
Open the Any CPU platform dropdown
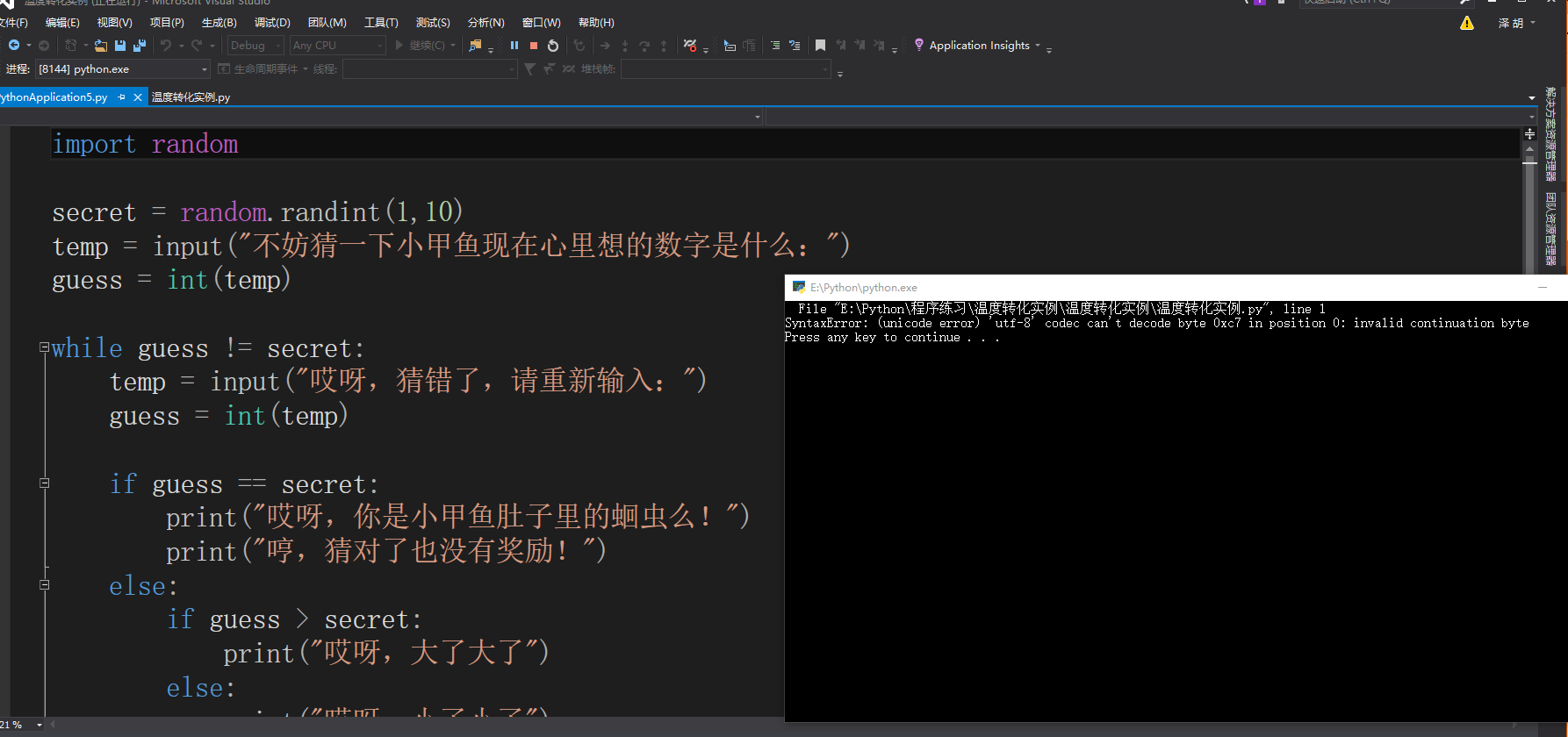tap(338, 46)
